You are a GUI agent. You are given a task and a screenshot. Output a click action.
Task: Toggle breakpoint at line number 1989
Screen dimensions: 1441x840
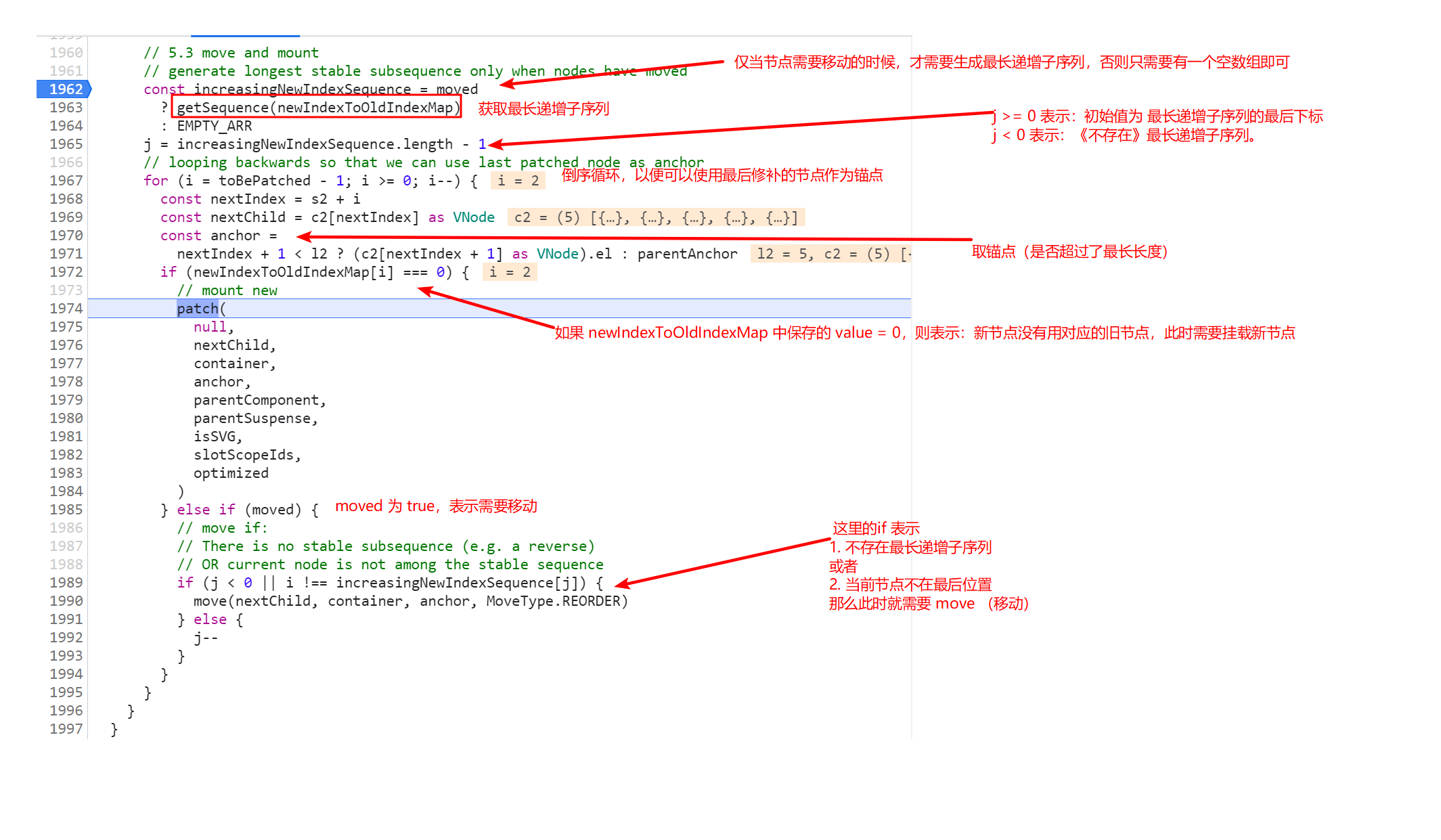(x=66, y=583)
